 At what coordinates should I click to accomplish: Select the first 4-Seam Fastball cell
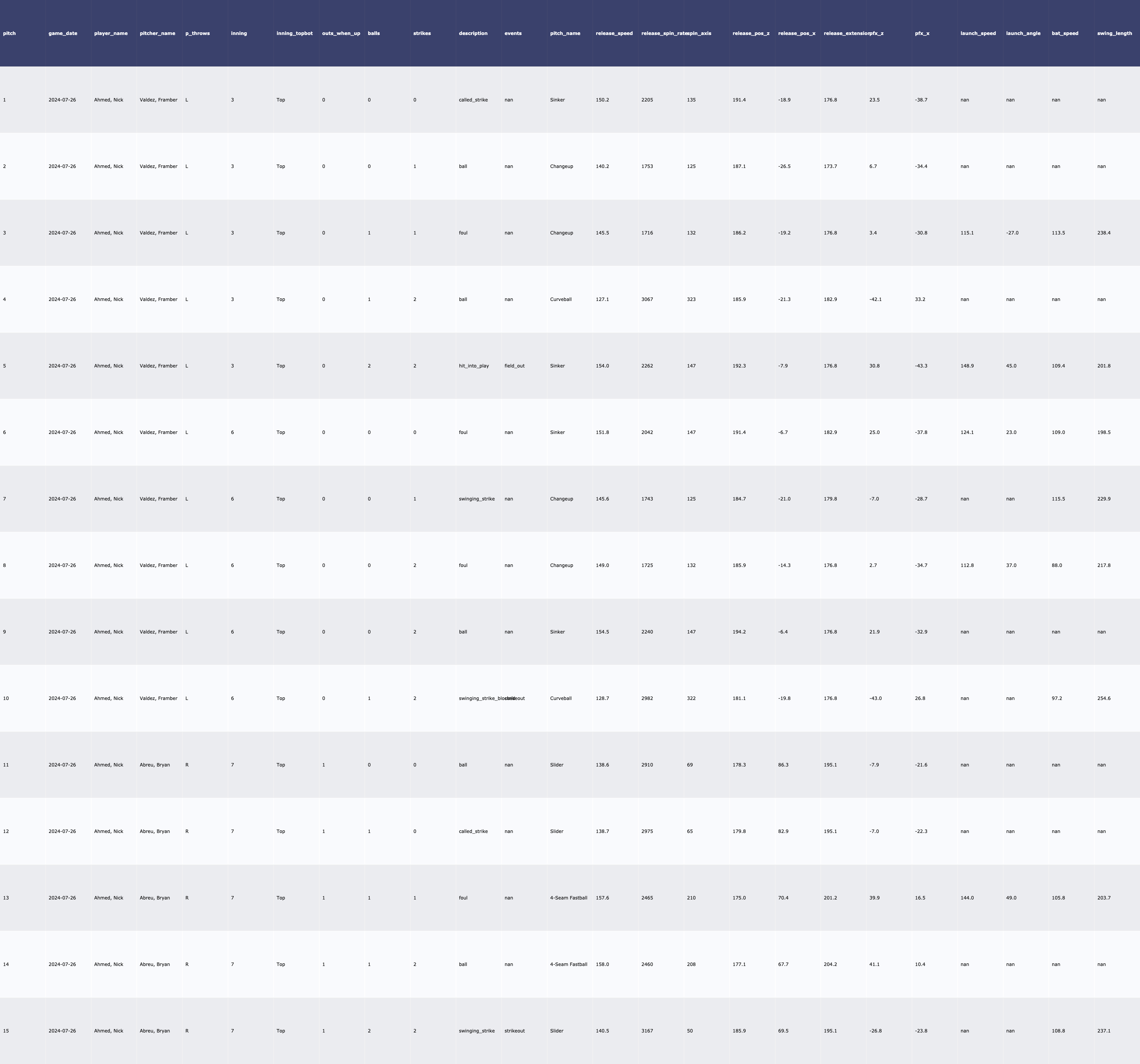pos(568,898)
